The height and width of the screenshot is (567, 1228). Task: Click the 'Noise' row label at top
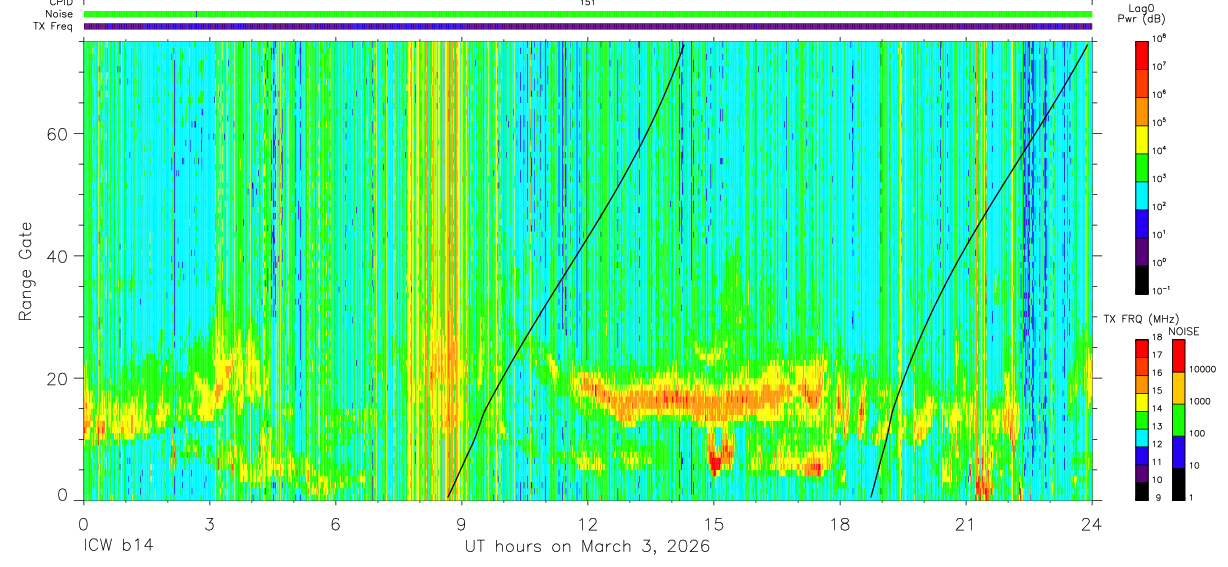(x=60, y=14)
